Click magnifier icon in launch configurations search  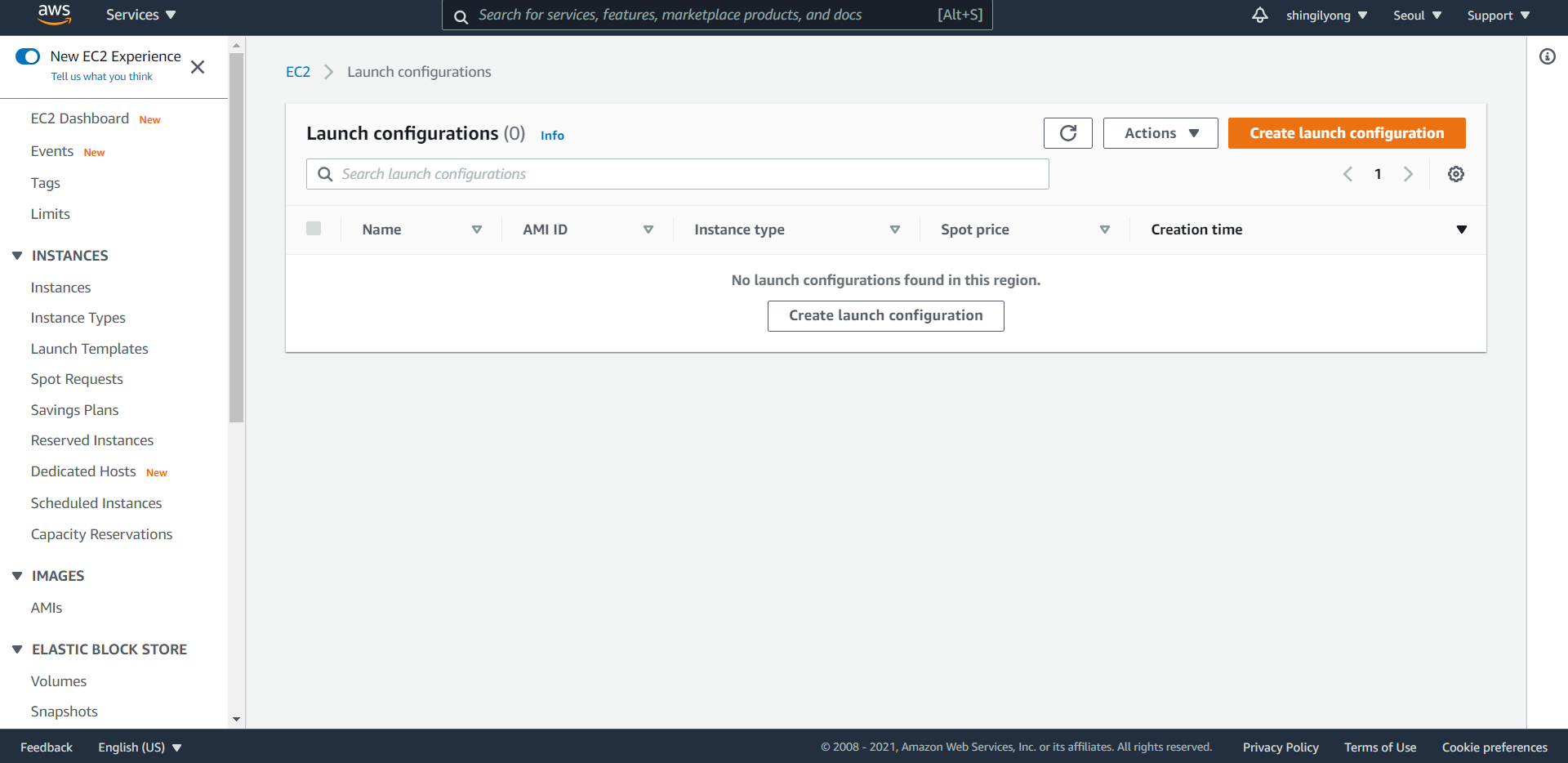coord(325,174)
